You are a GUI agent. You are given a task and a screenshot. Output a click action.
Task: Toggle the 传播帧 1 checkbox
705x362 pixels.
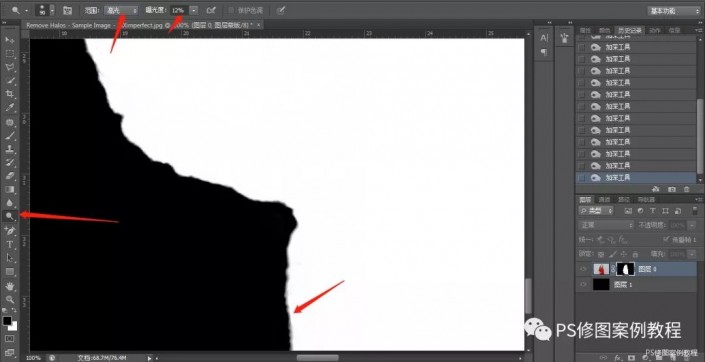(x=666, y=240)
